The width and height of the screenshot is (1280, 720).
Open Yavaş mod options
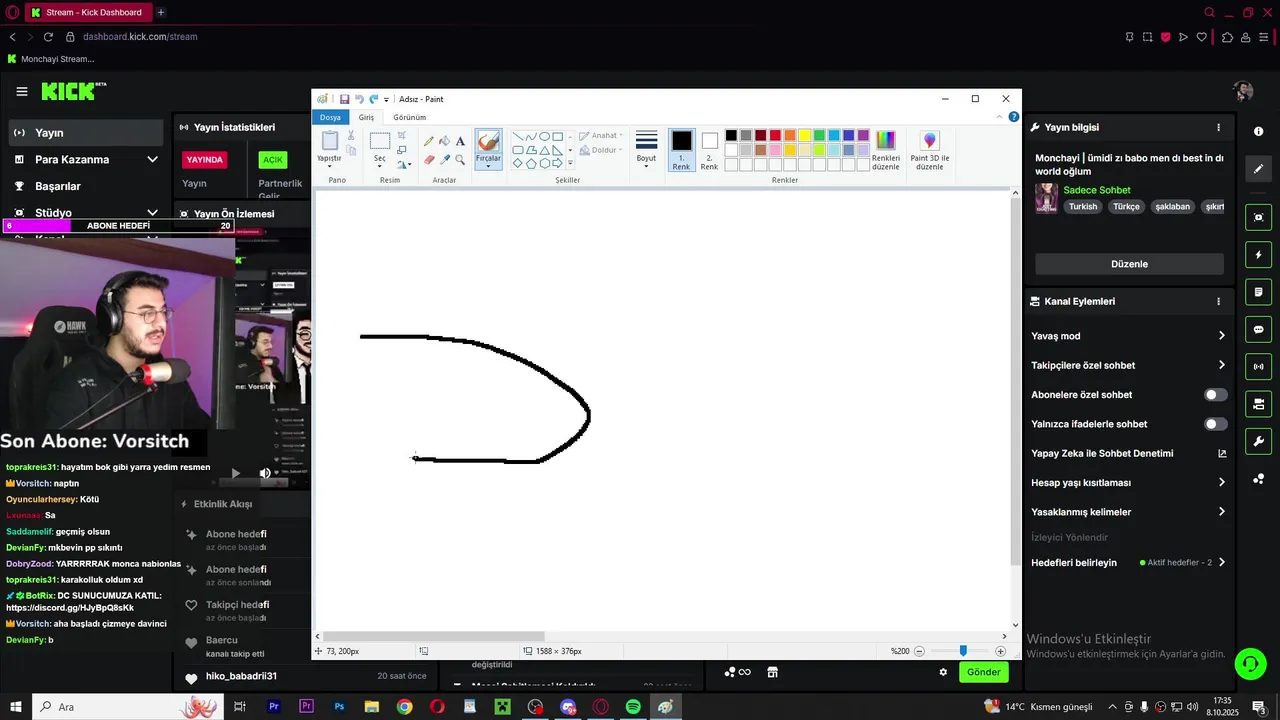point(1129,336)
